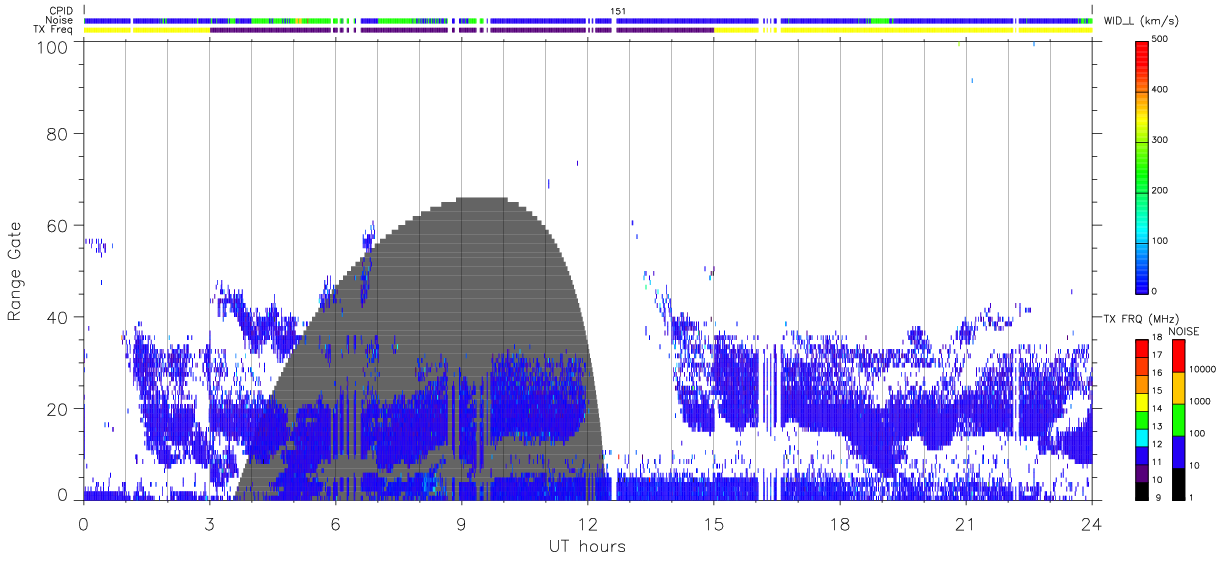Click the '9' label on TX FRQ legend
Screen dimensions: 1228x567
1157,497
